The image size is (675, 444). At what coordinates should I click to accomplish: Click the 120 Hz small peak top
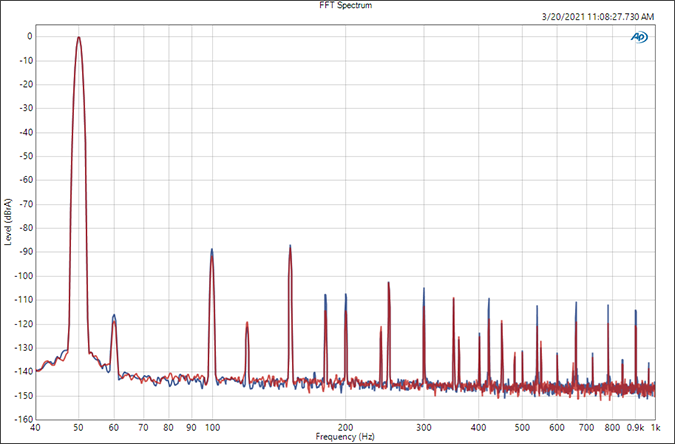[x=247, y=323]
